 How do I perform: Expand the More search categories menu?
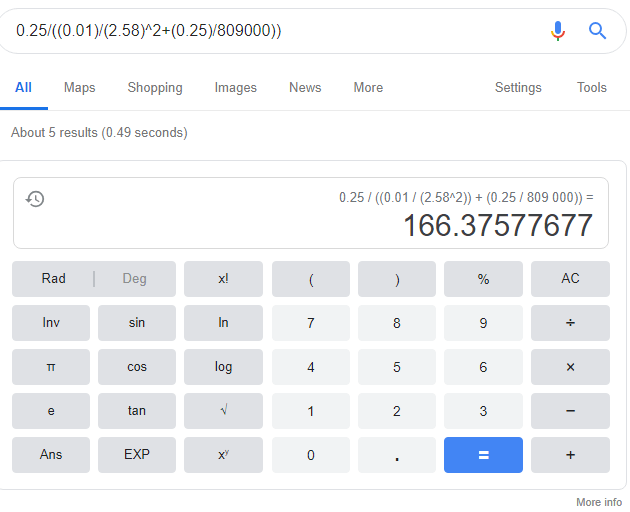coord(368,88)
